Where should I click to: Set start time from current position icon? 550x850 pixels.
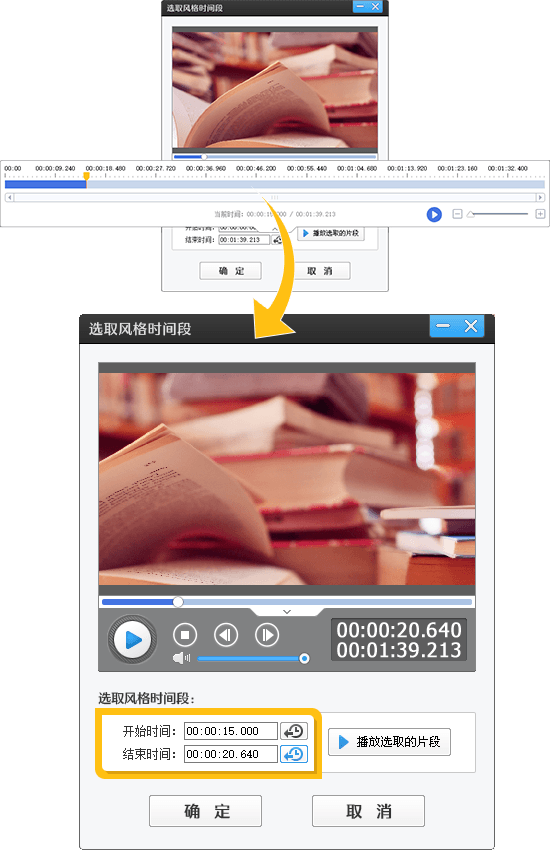pos(294,731)
